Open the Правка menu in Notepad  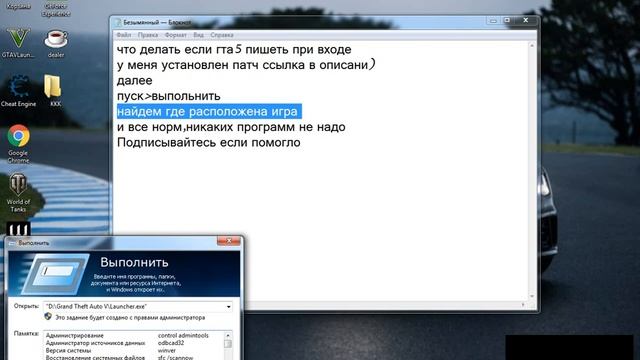148,35
